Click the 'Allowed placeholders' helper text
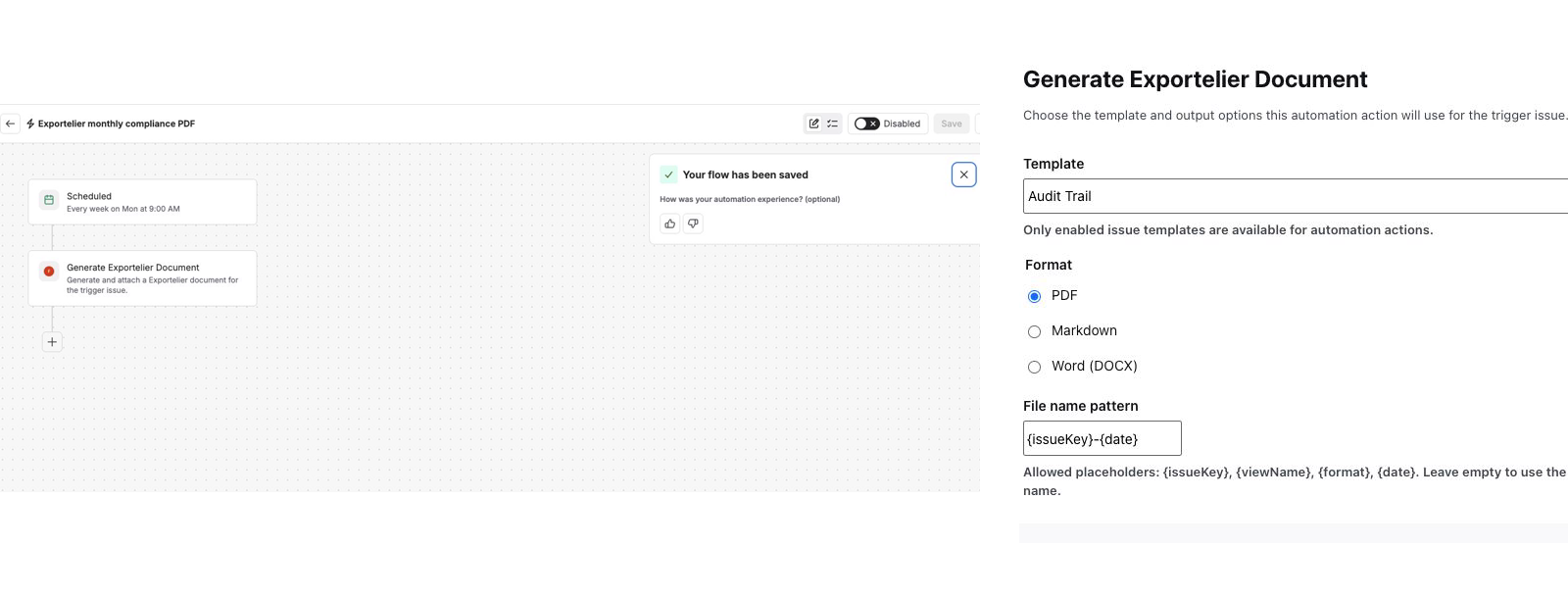 coord(1295,481)
